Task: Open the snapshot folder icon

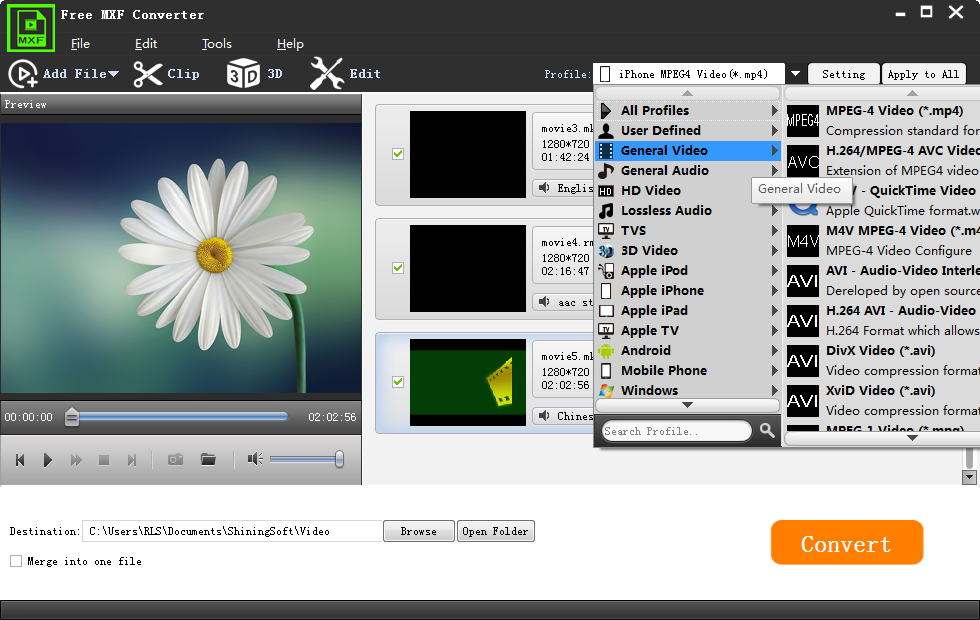Action: (208, 459)
